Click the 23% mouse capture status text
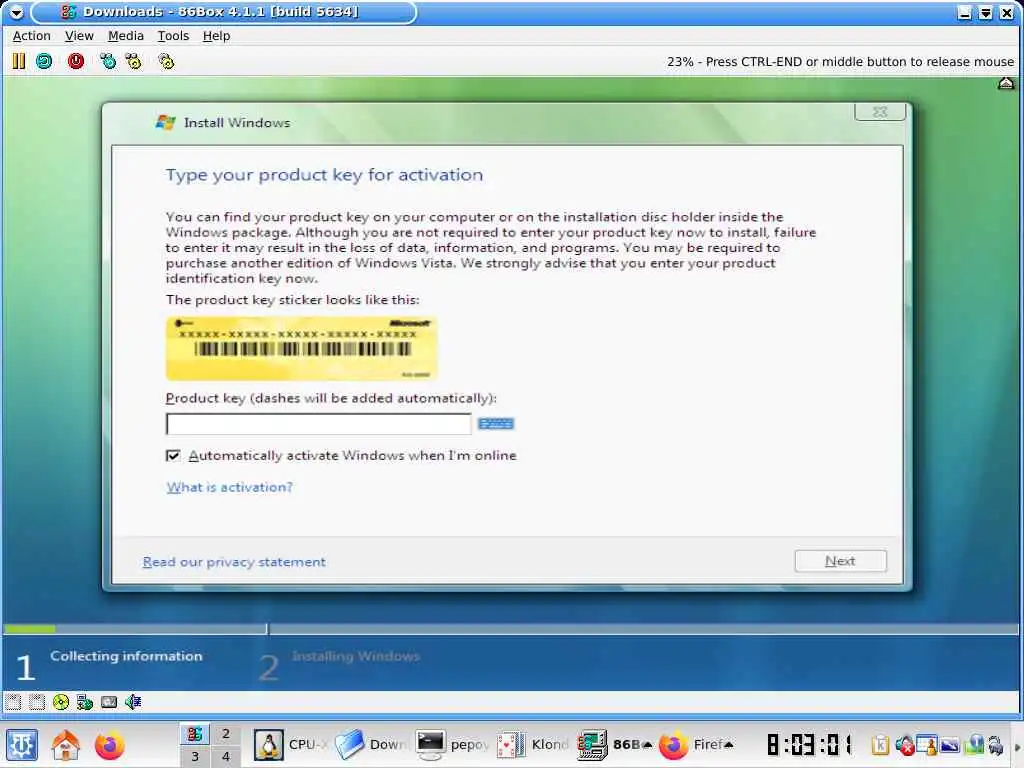The height and width of the screenshot is (768, 1024). 840,61
